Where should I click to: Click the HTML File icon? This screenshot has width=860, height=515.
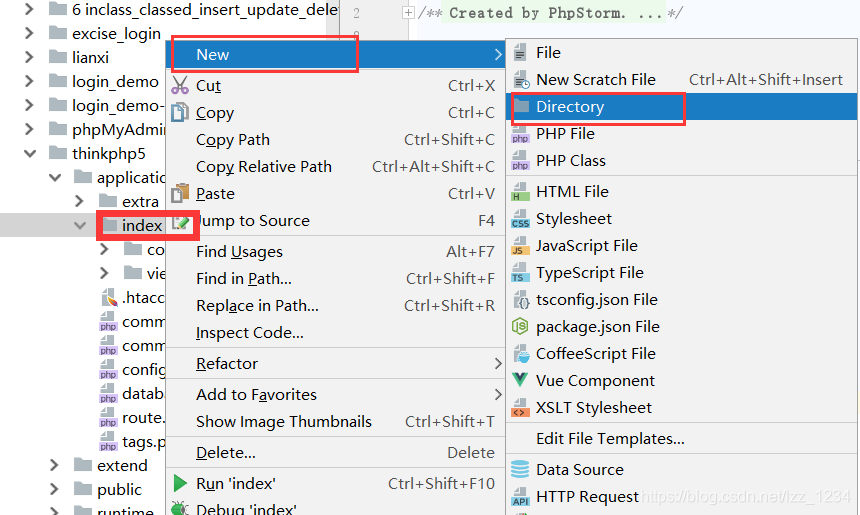[520, 192]
